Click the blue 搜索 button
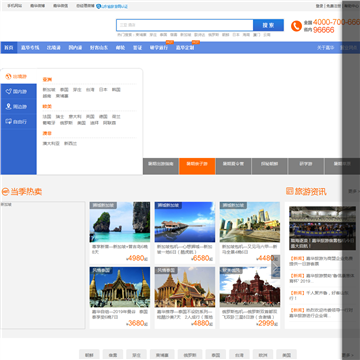 point(268,25)
